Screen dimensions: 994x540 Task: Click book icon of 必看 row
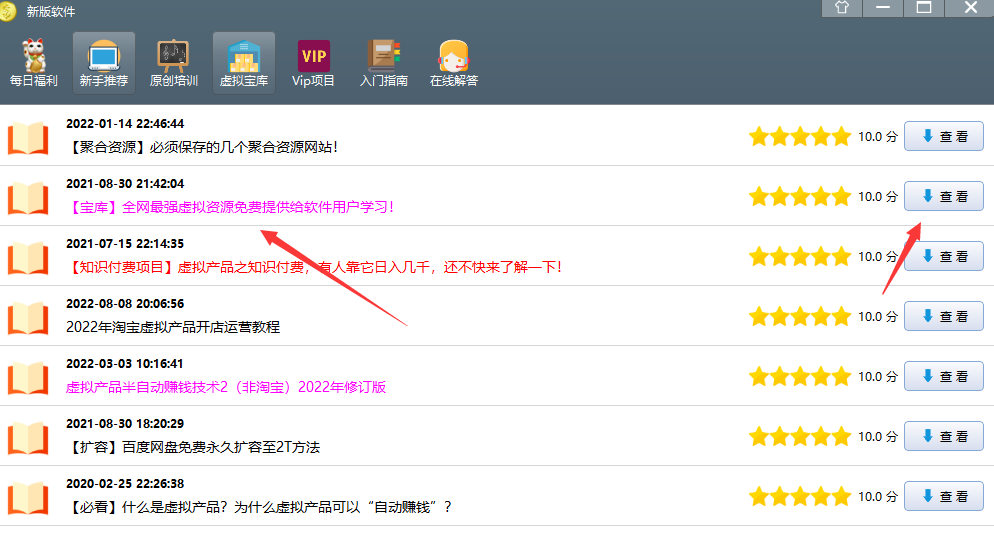click(28, 498)
